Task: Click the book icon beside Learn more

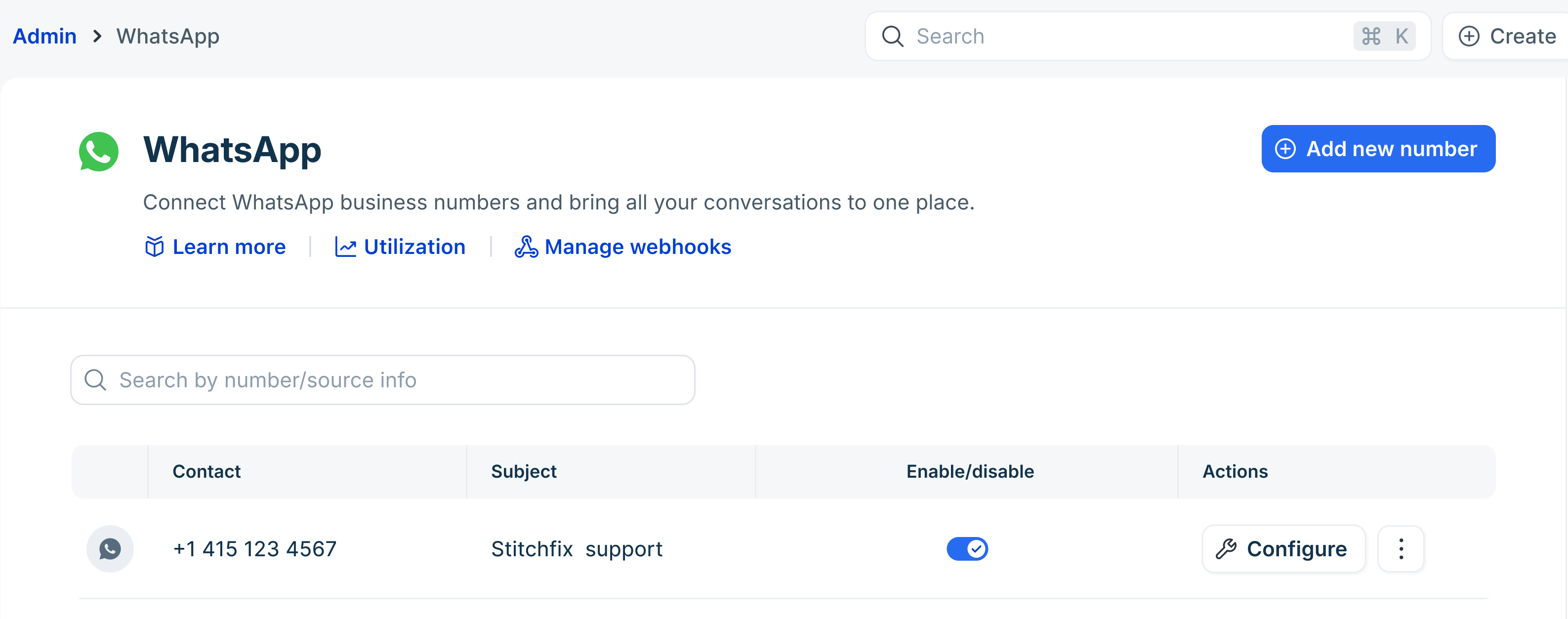Action: tap(155, 247)
